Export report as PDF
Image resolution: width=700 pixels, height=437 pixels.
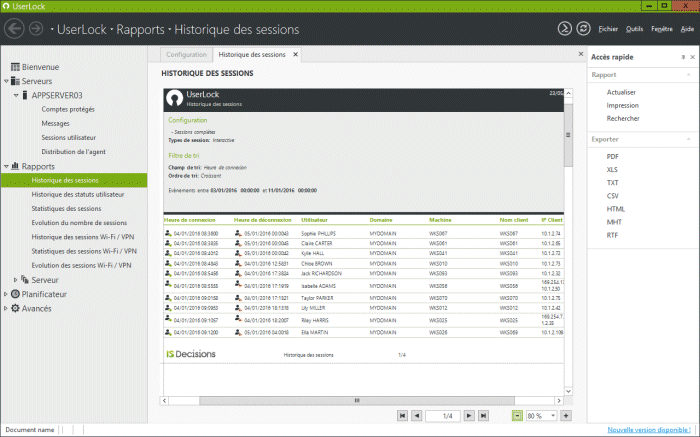click(612, 157)
